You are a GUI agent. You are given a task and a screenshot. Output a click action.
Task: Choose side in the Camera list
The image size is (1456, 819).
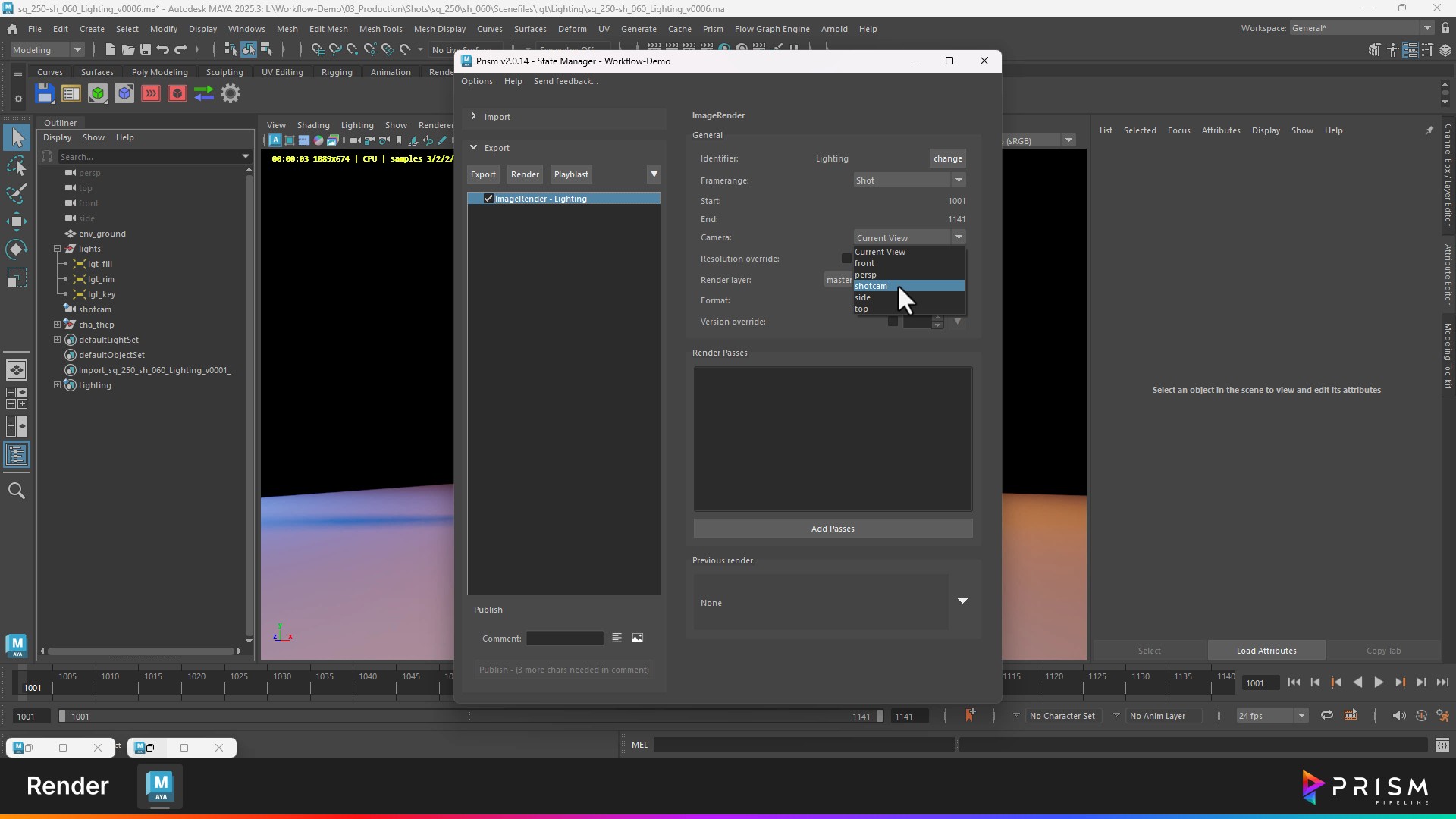(x=909, y=297)
